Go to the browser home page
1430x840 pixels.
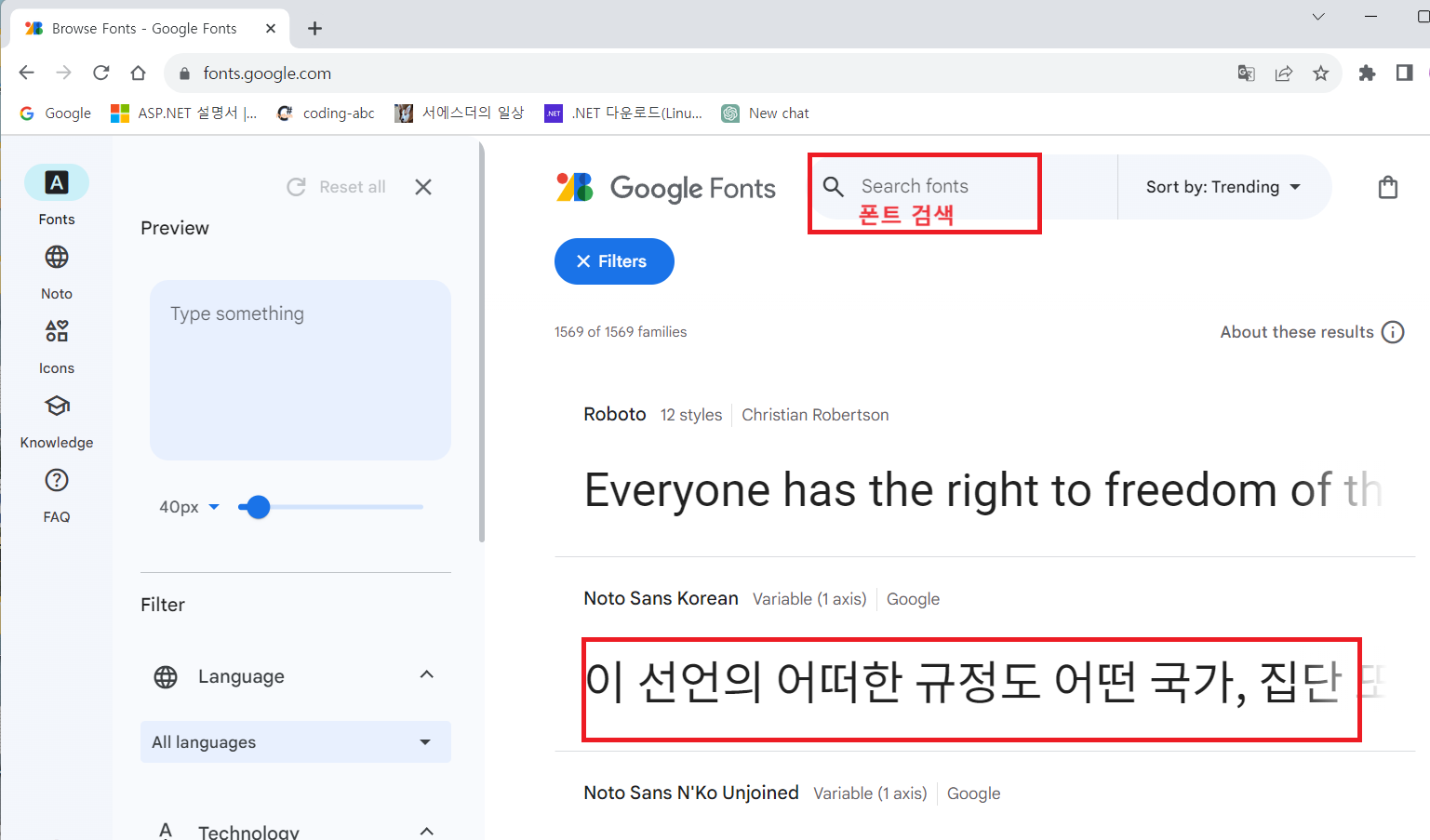coord(138,73)
